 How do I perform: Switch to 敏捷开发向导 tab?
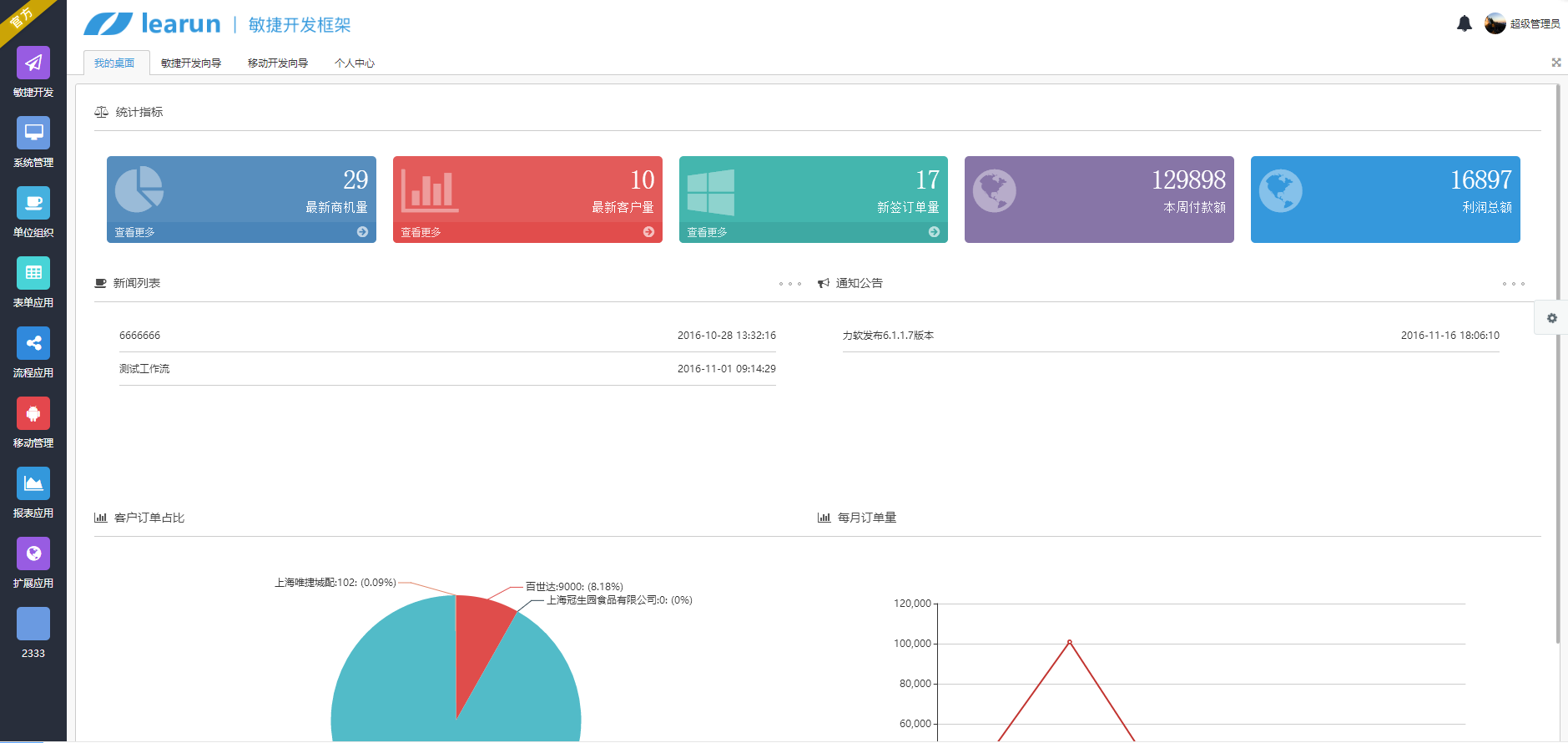tap(191, 63)
